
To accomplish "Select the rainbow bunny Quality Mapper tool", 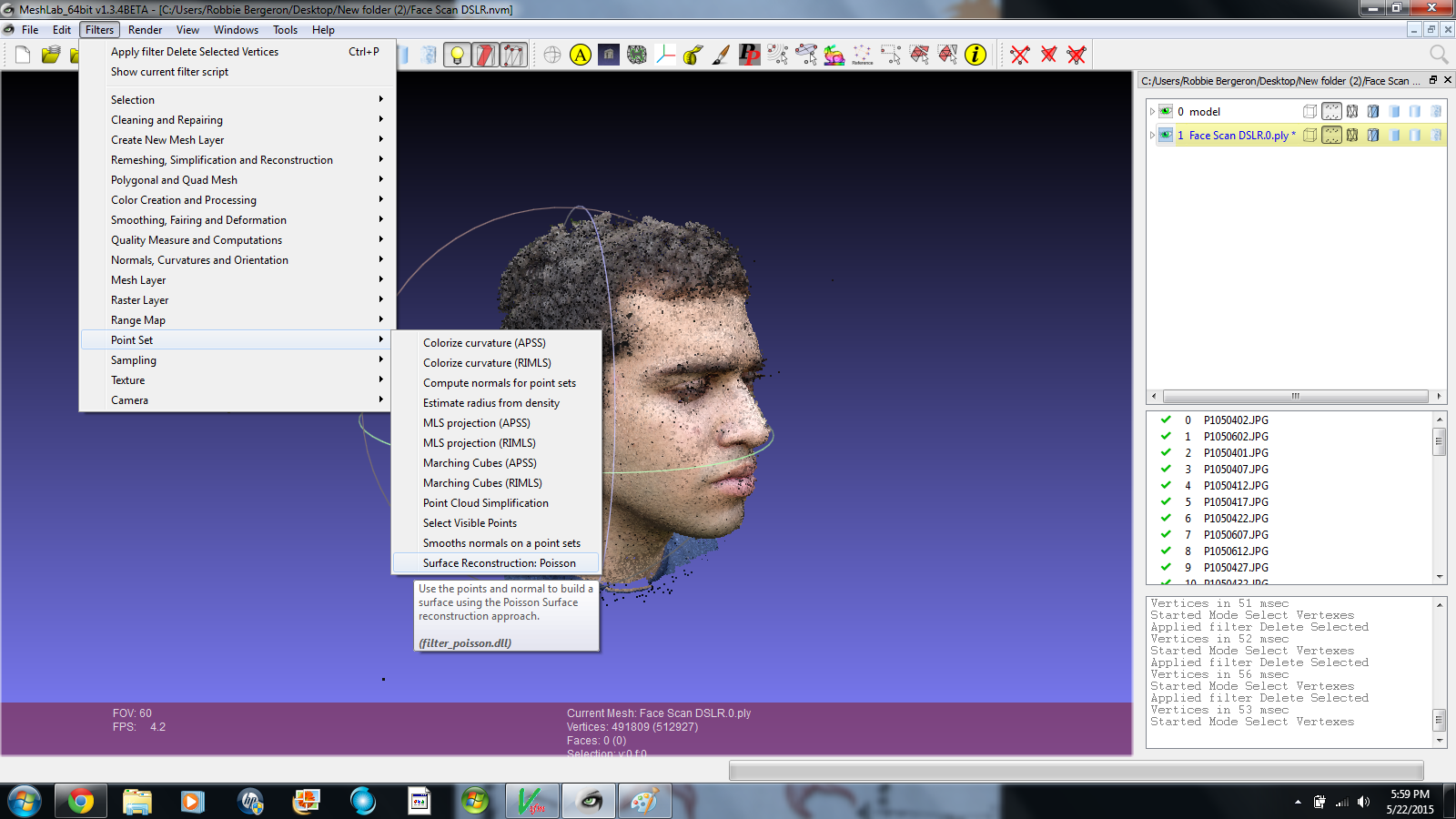I will tap(834, 55).
